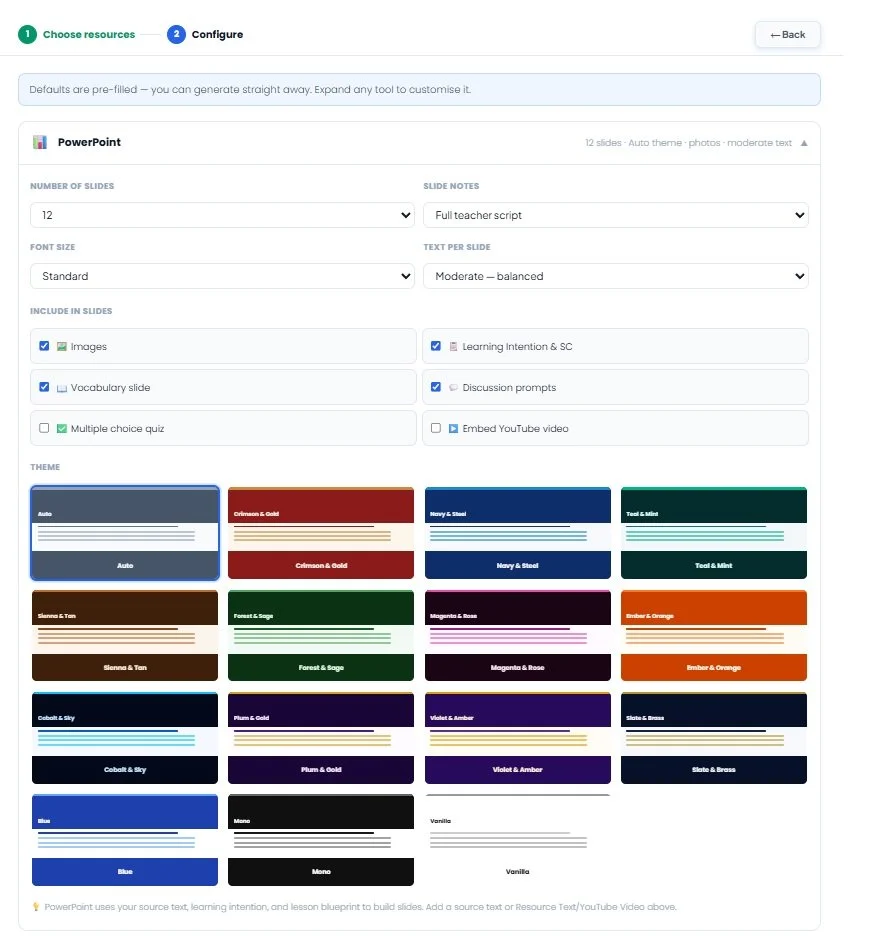
Task: Click the 'Discussion prompts' label
Action: coord(509,388)
